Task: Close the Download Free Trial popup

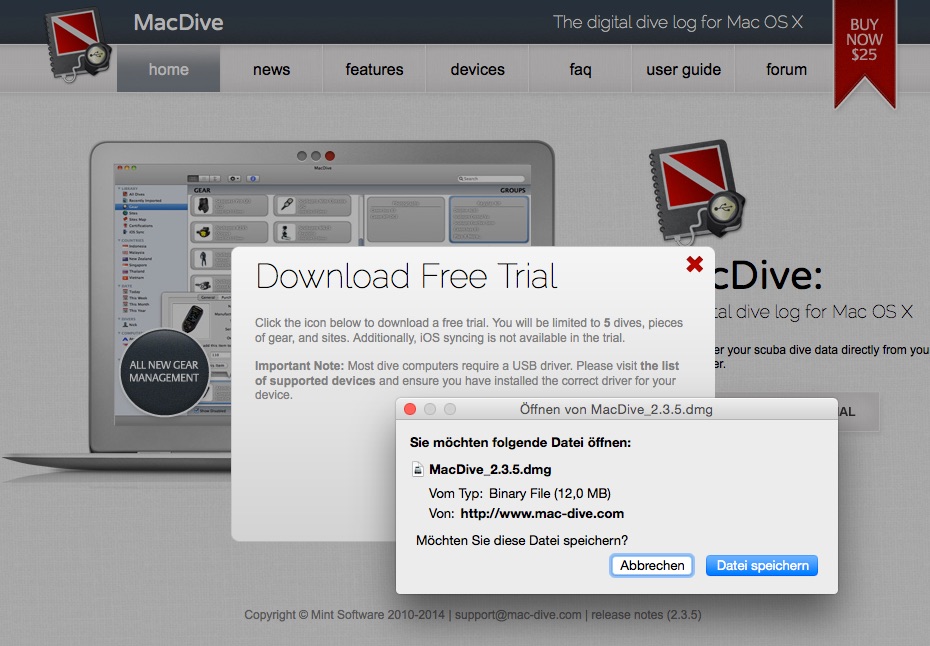Action: (695, 264)
